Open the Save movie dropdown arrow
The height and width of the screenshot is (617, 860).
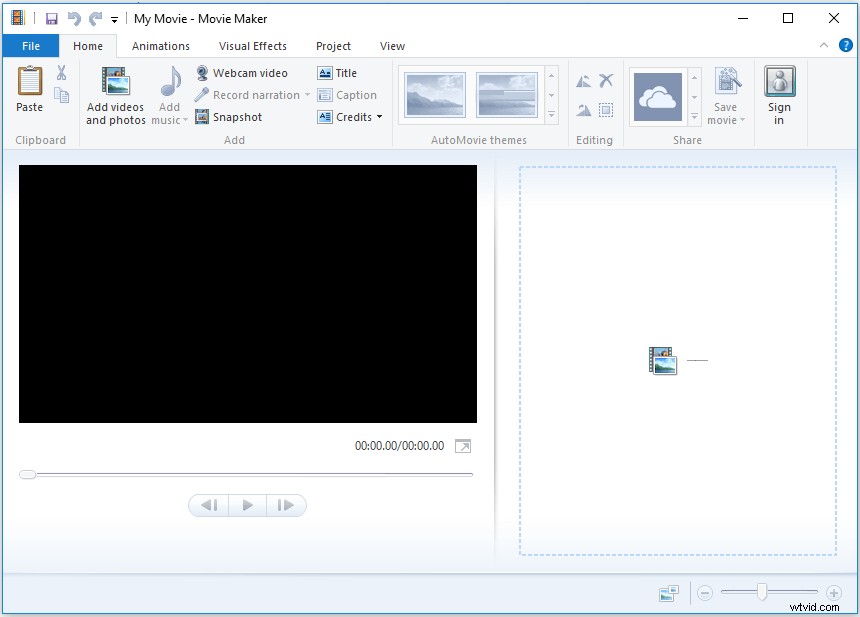tap(741, 119)
